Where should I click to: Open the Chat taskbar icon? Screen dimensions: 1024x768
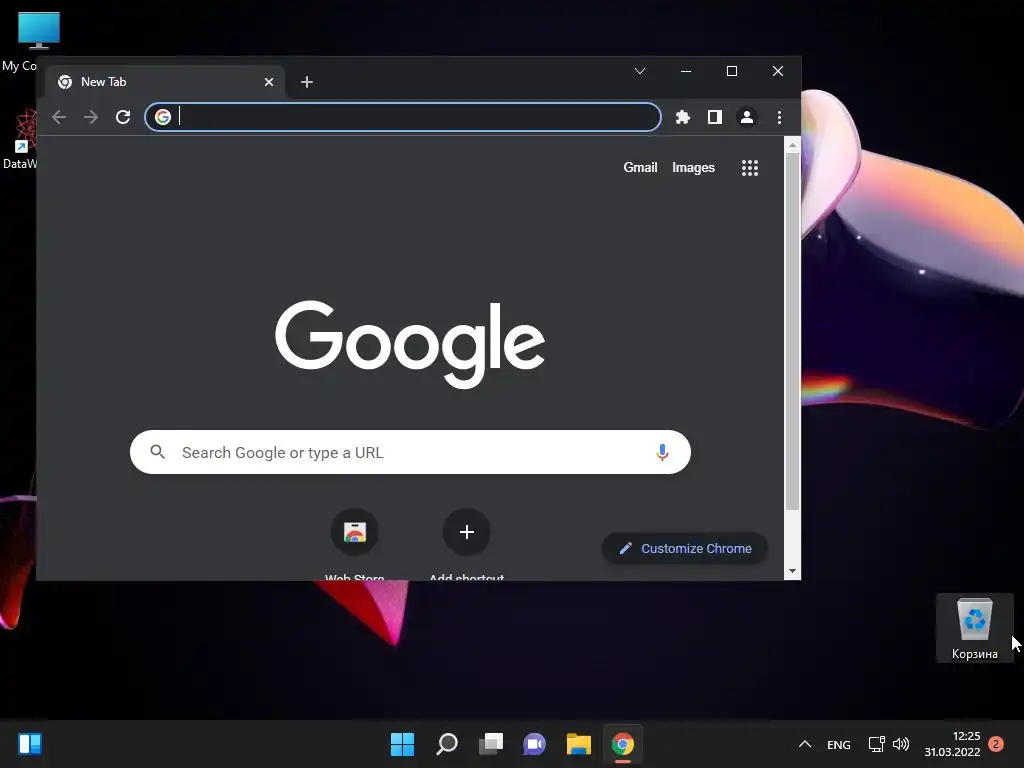click(x=534, y=744)
